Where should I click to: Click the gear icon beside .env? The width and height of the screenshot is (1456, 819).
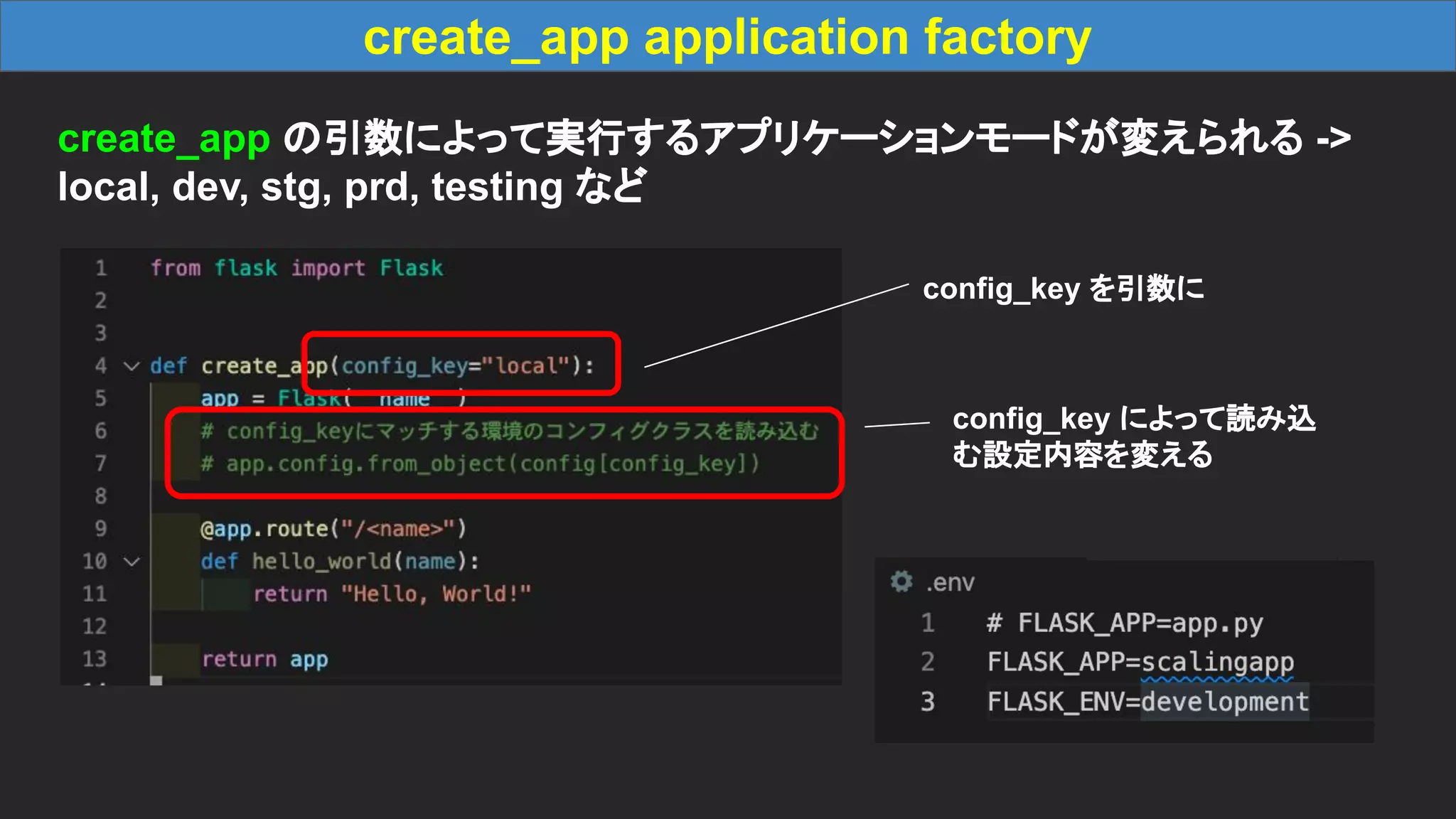(x=901, y=582)
